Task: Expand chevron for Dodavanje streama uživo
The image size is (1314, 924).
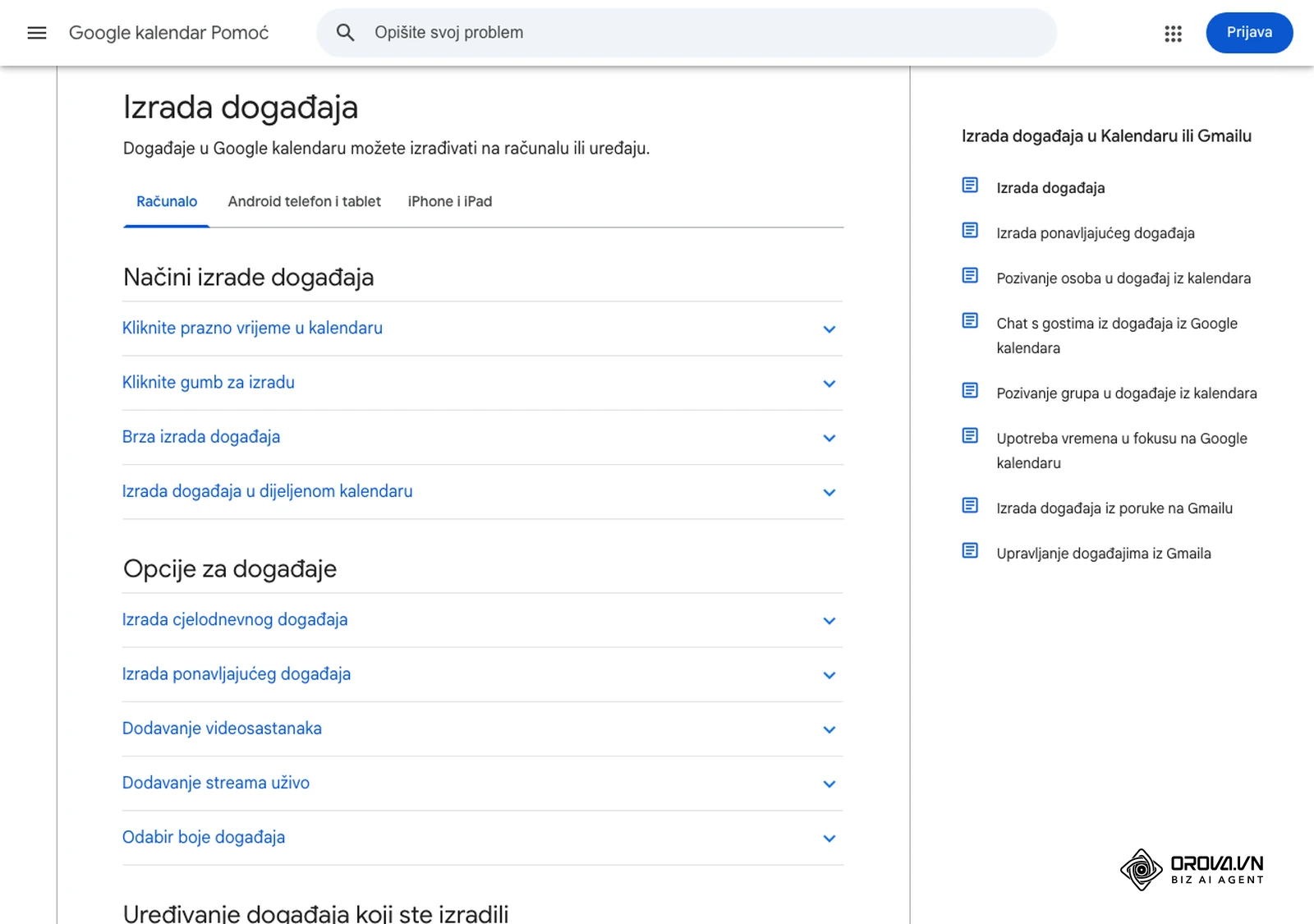Action: (829, 784)
